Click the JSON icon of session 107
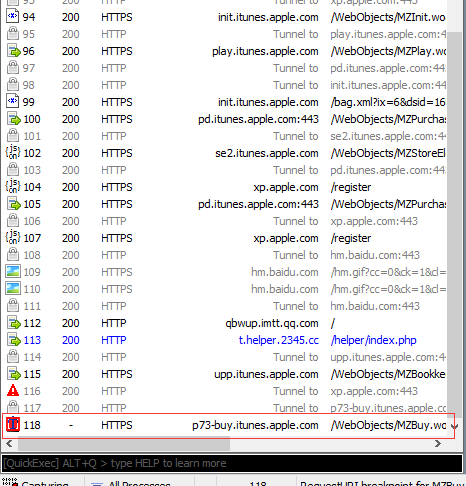 13,238
